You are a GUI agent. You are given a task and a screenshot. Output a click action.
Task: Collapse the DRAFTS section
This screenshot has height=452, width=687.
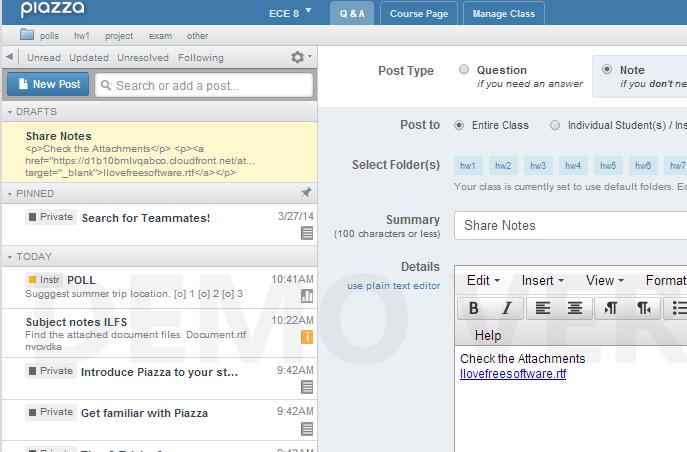point(10,112)
